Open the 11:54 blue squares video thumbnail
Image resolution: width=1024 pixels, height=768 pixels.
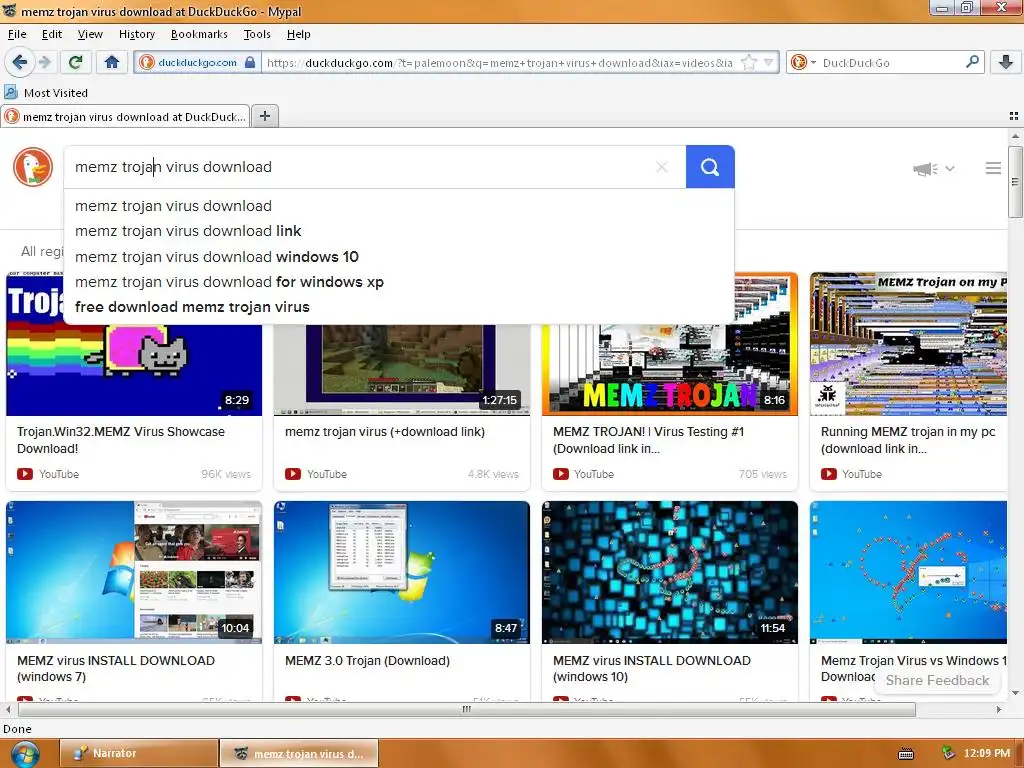[x=669, y=572]
